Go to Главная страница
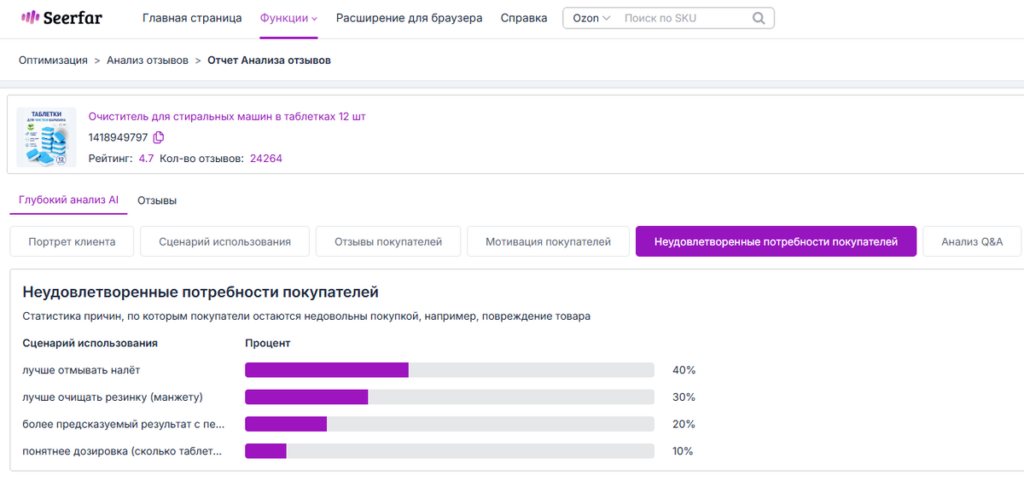Screen dimensions: 1024x481 point(192,18)
